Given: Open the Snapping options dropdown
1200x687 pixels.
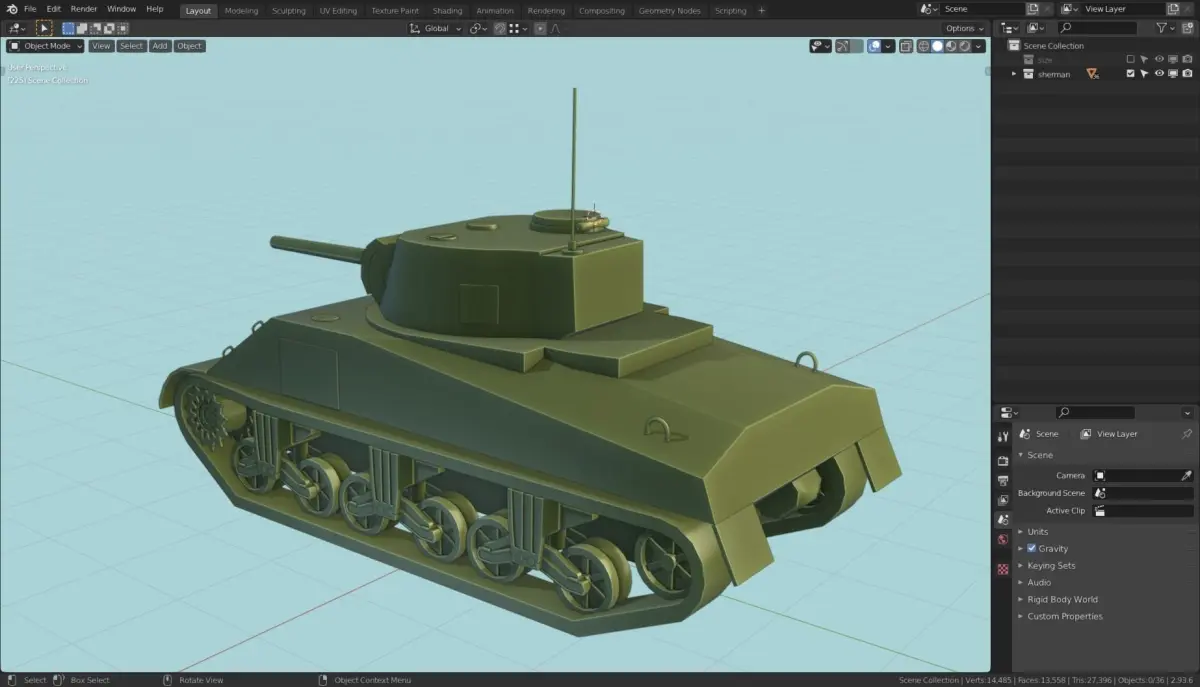Looking at the screenshot, I should 517,28.
